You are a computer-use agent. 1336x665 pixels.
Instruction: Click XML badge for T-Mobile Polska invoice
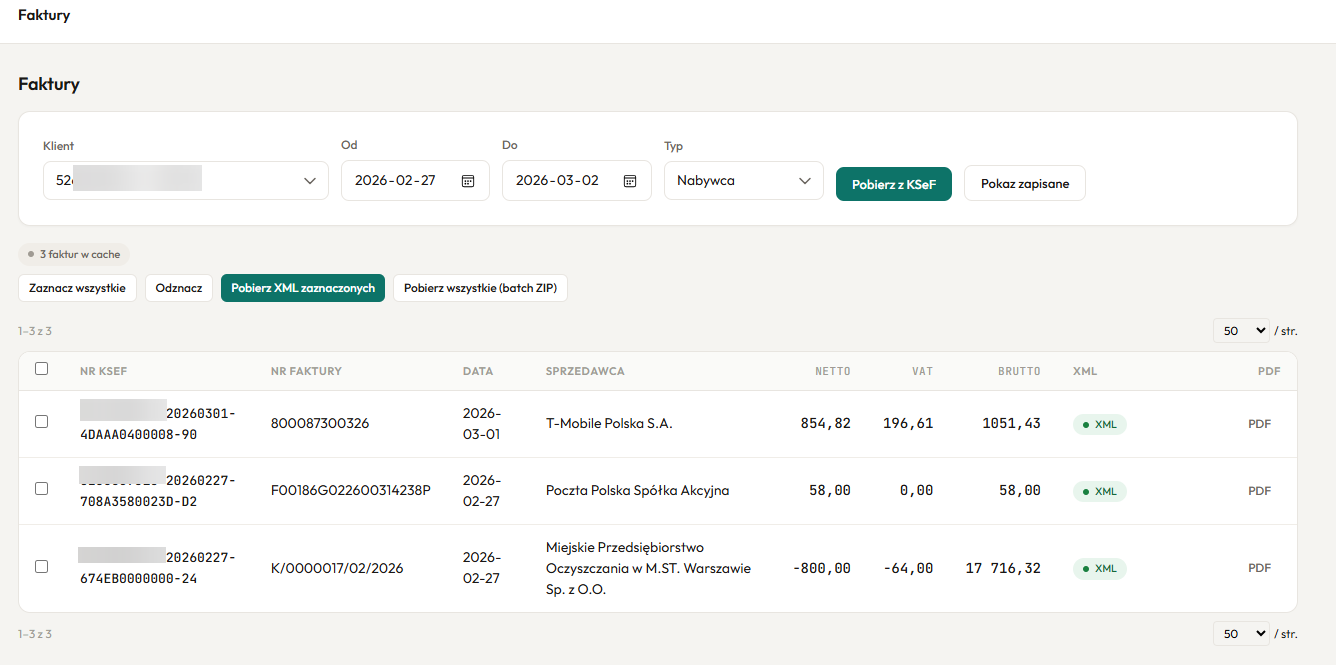click(x=1100, y=424)
